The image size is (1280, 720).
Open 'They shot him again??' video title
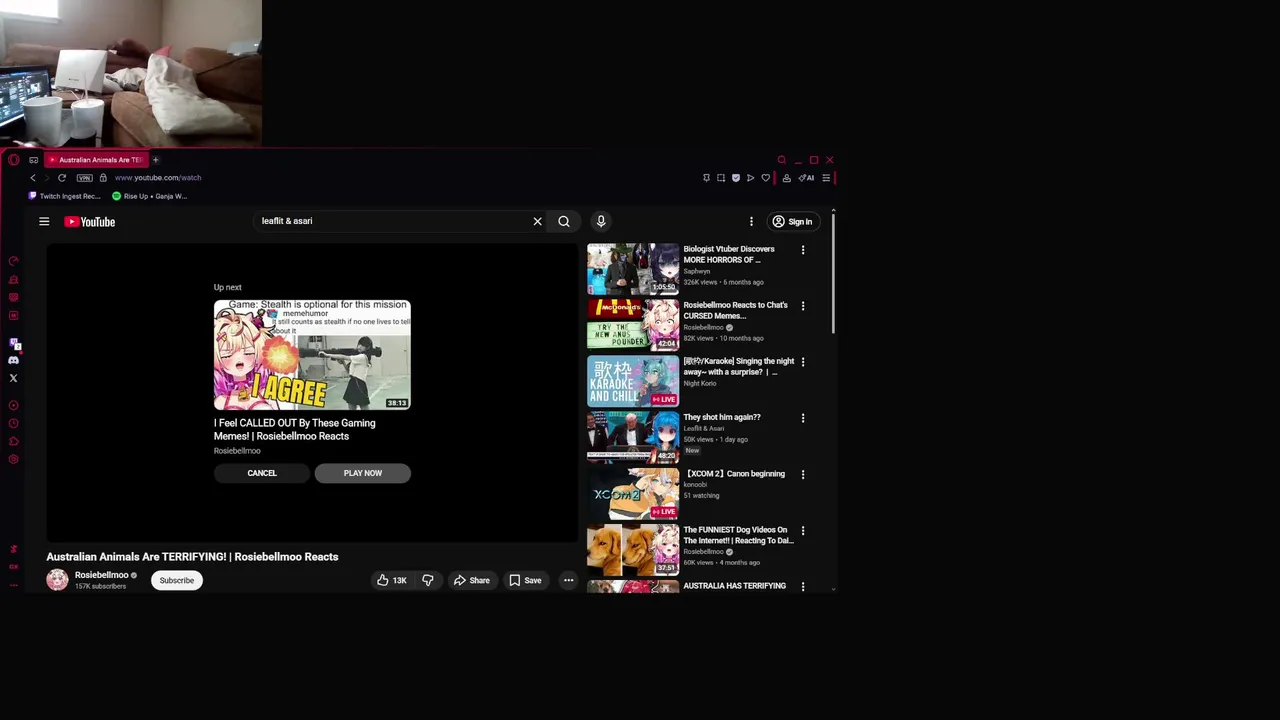(x=722, y=417)
